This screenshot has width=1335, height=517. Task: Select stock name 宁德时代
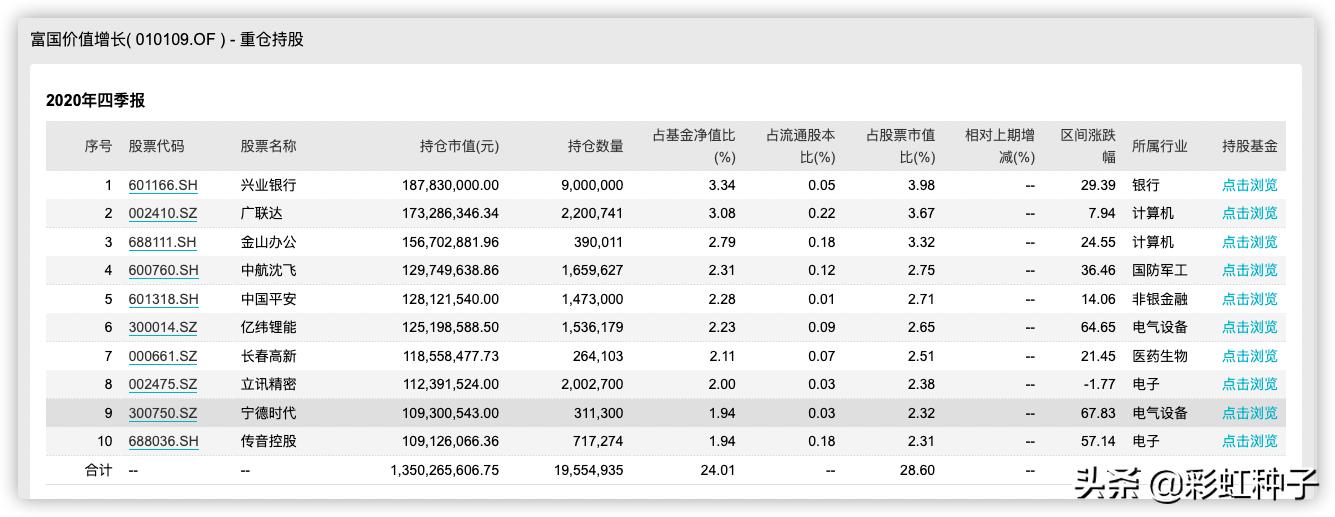pos(268,413)
